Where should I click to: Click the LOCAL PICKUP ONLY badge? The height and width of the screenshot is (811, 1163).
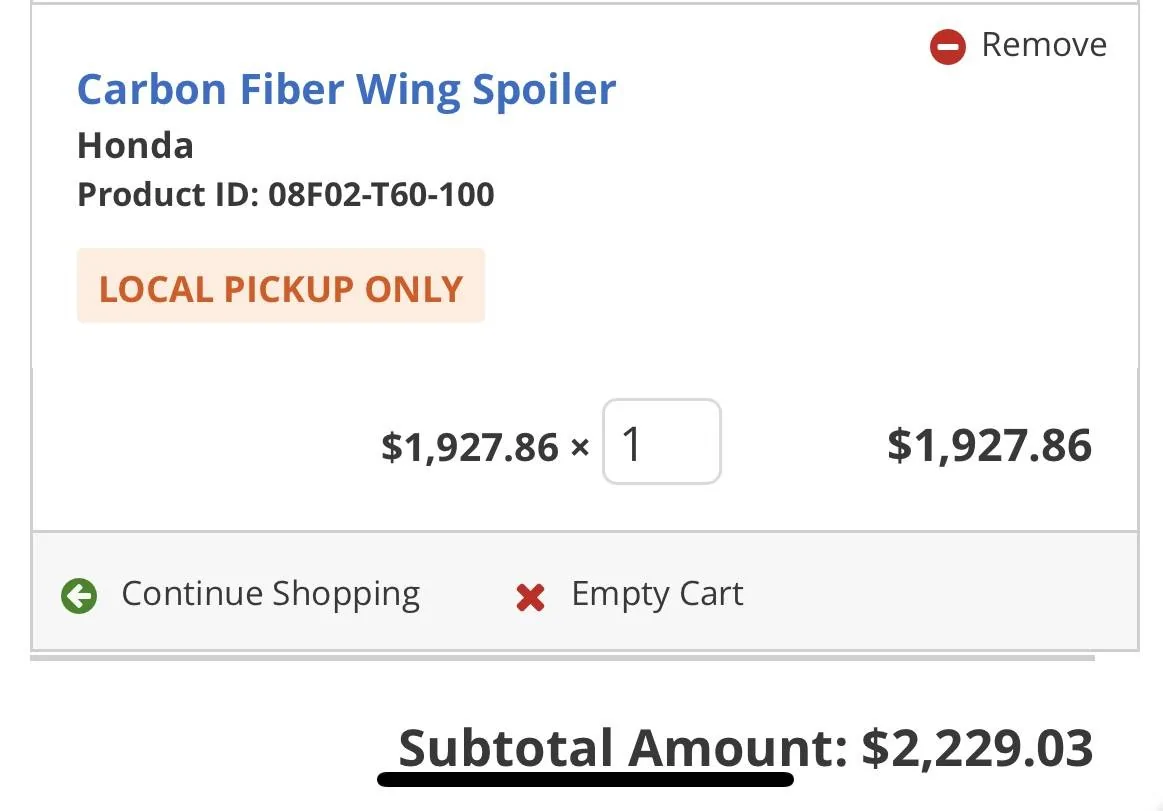click(x=281, y=287)
